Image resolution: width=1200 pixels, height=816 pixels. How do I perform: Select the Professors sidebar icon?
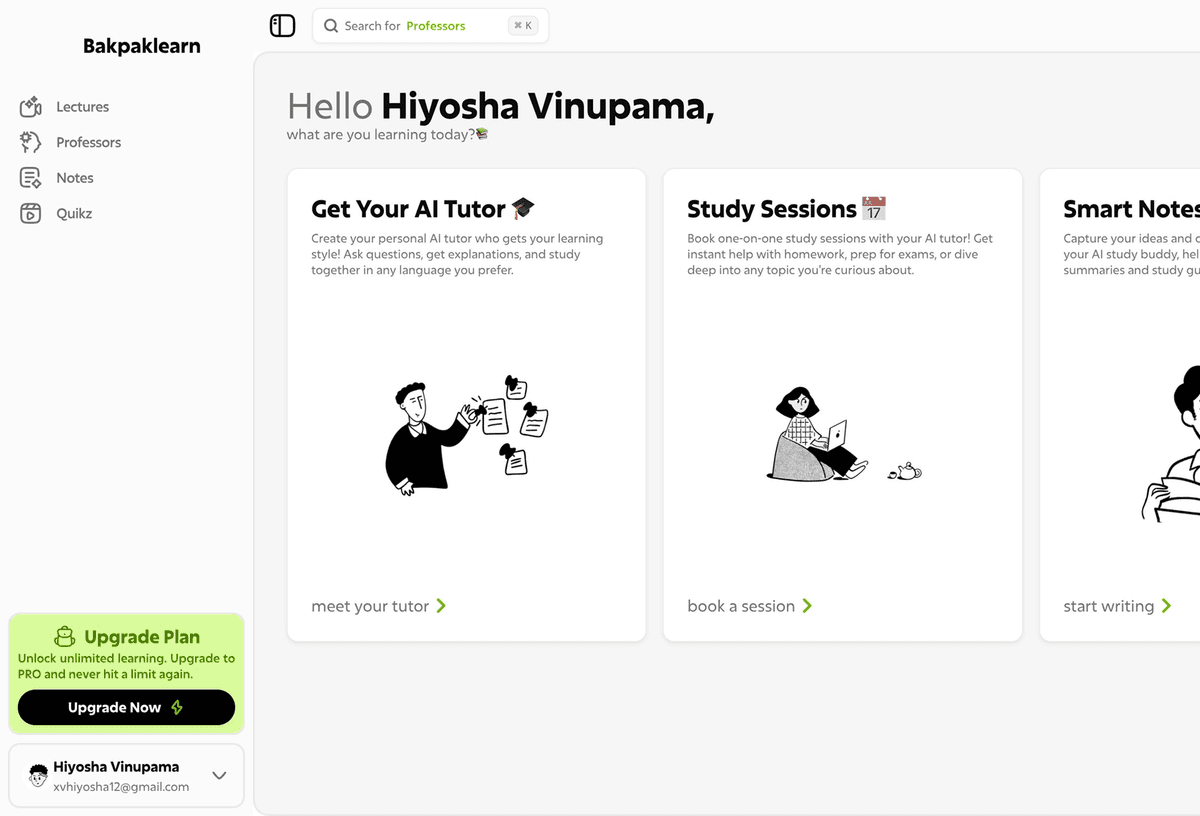click(31, 142)
